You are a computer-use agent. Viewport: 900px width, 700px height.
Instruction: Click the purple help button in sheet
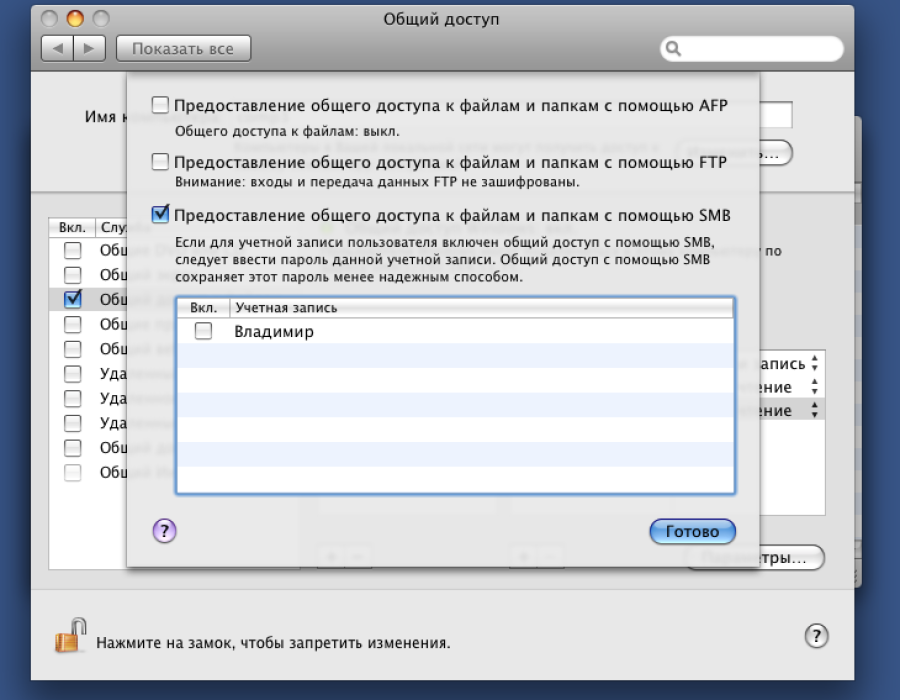164,531
